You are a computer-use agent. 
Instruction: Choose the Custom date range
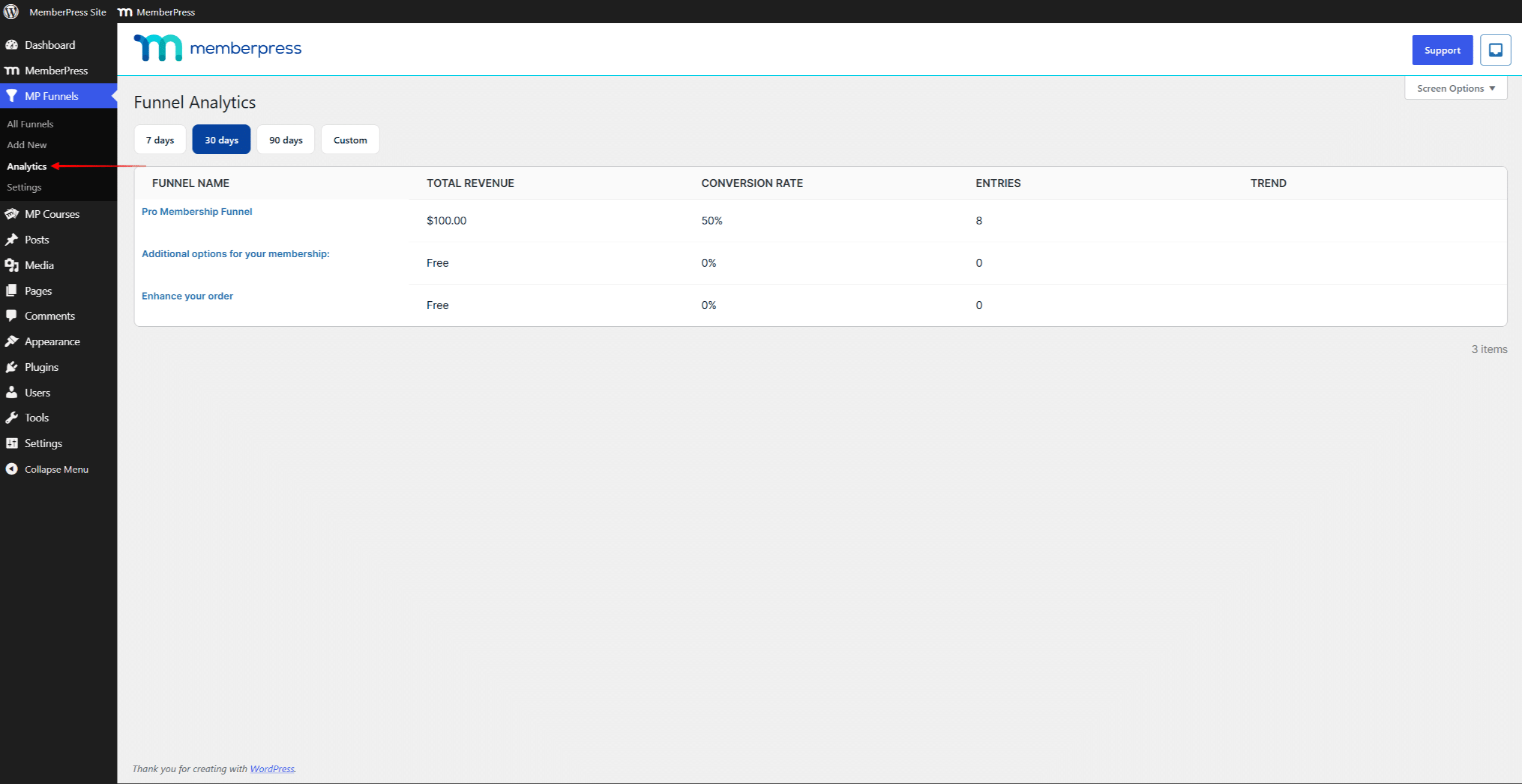(350, 140)
